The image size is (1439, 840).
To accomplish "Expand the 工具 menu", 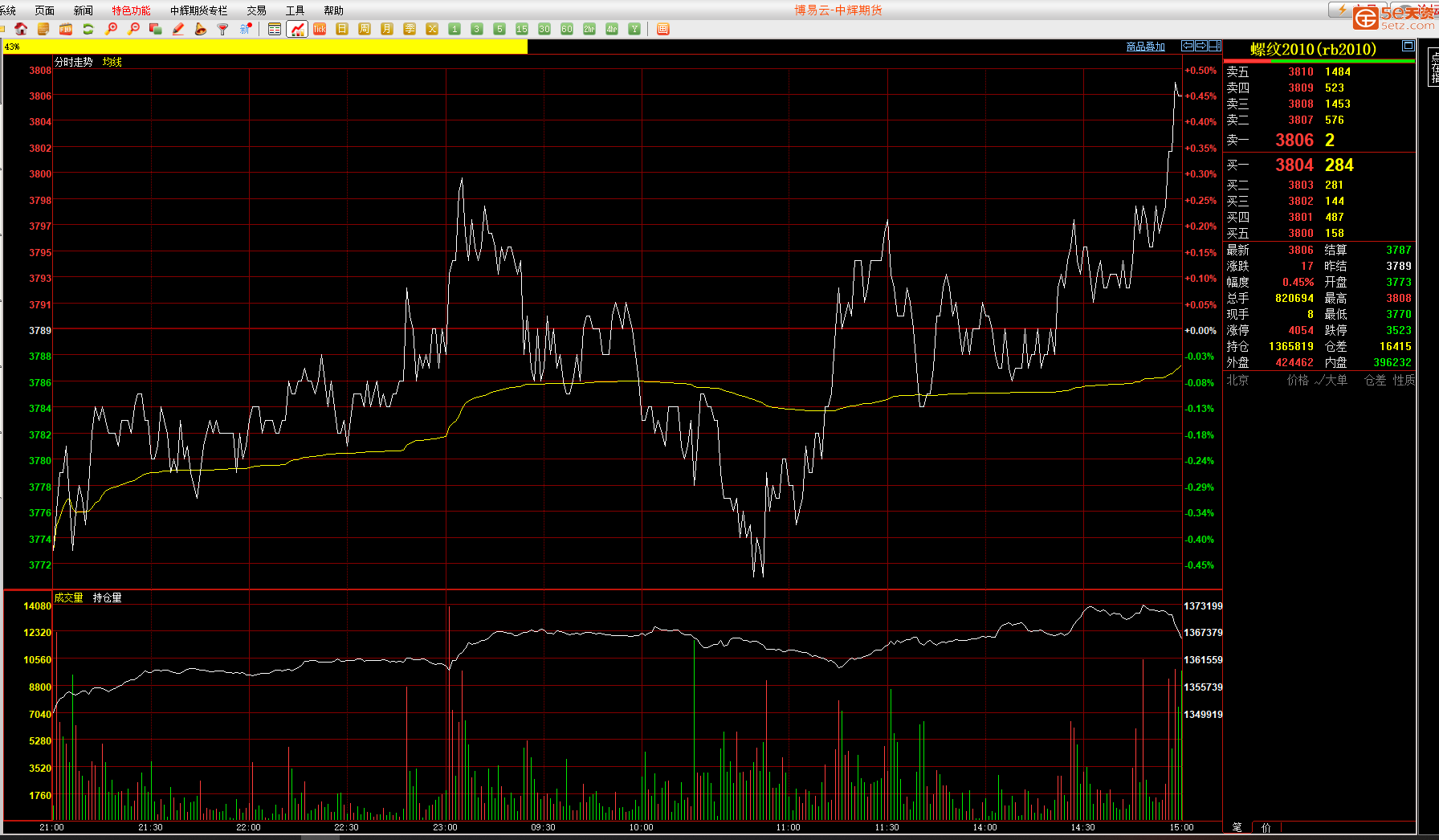I will click(295, 10).
